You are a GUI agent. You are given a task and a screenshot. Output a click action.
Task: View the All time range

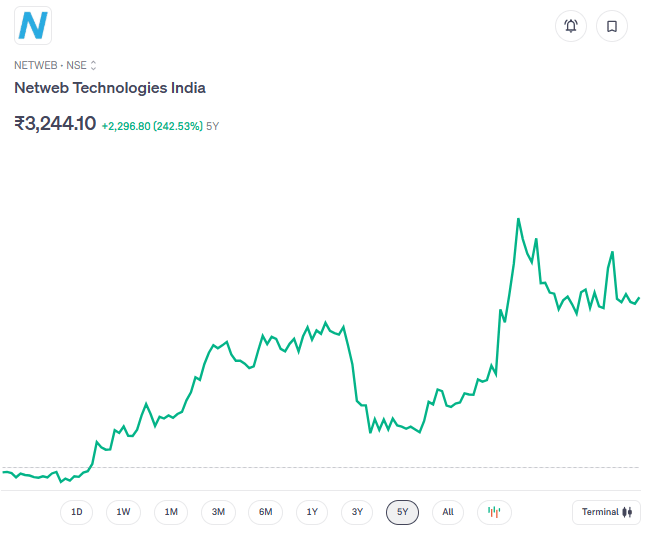point(448,512)
